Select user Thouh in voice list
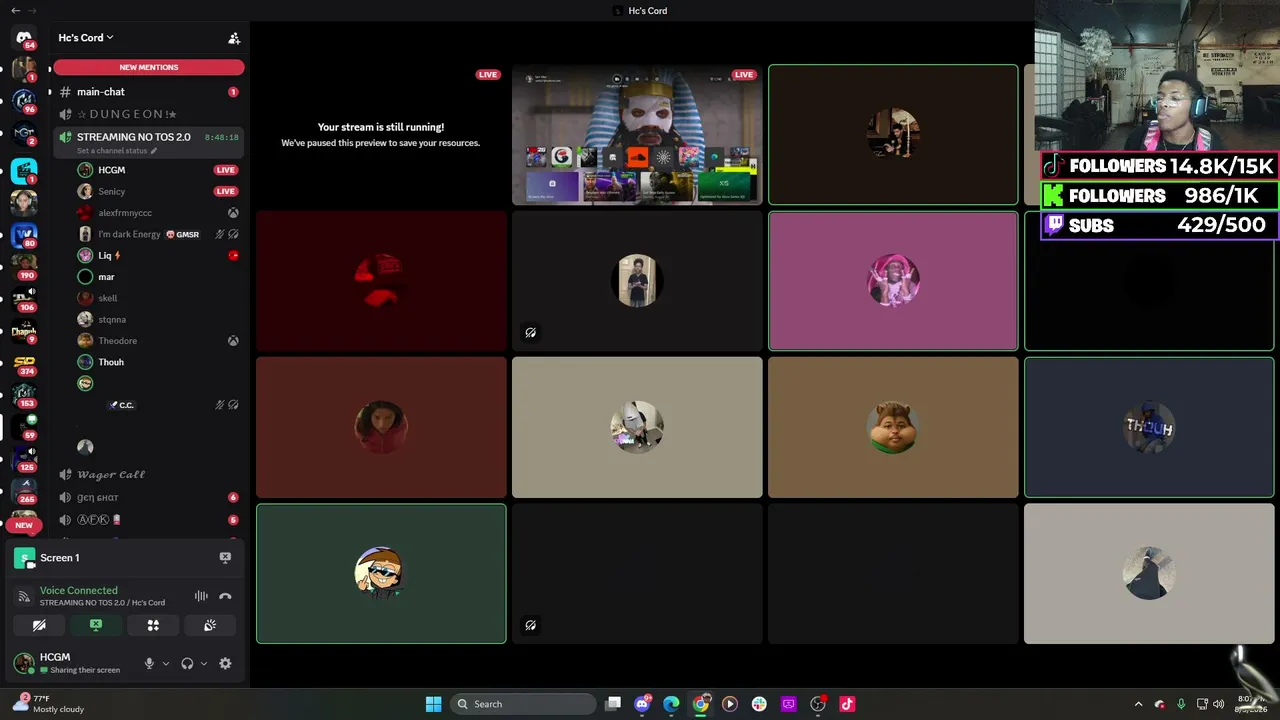1280x720 pixels. (111, 362)
